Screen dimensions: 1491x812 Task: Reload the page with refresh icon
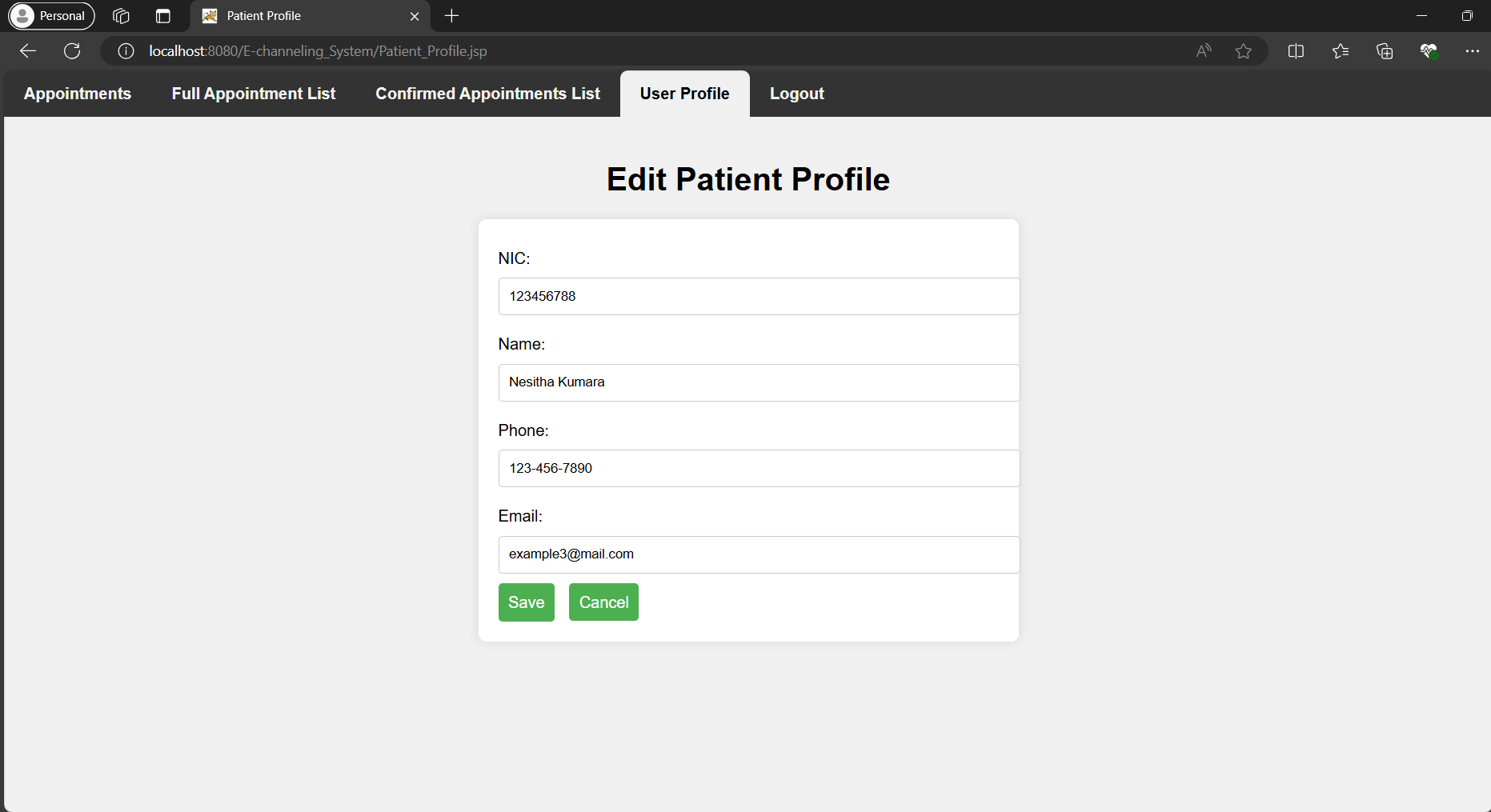pyautogui.click(x=72, y=51)
